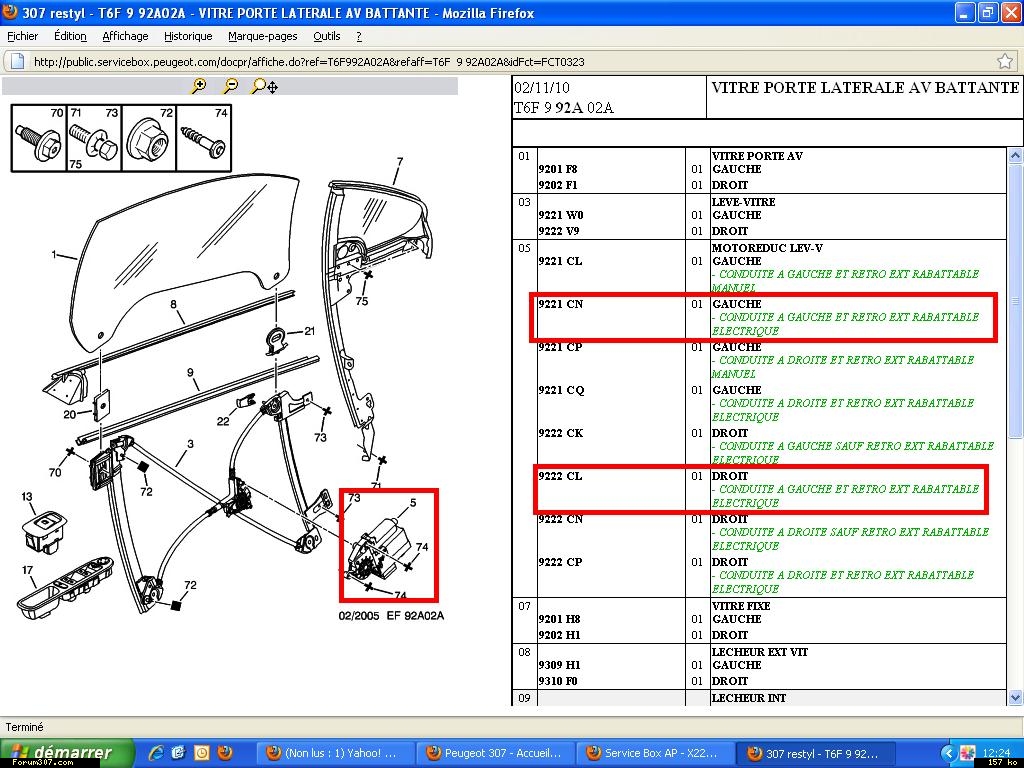Click the flange nut thumbnail numbered 72
The image size is (1024, 768).
(x=150, y=138)
